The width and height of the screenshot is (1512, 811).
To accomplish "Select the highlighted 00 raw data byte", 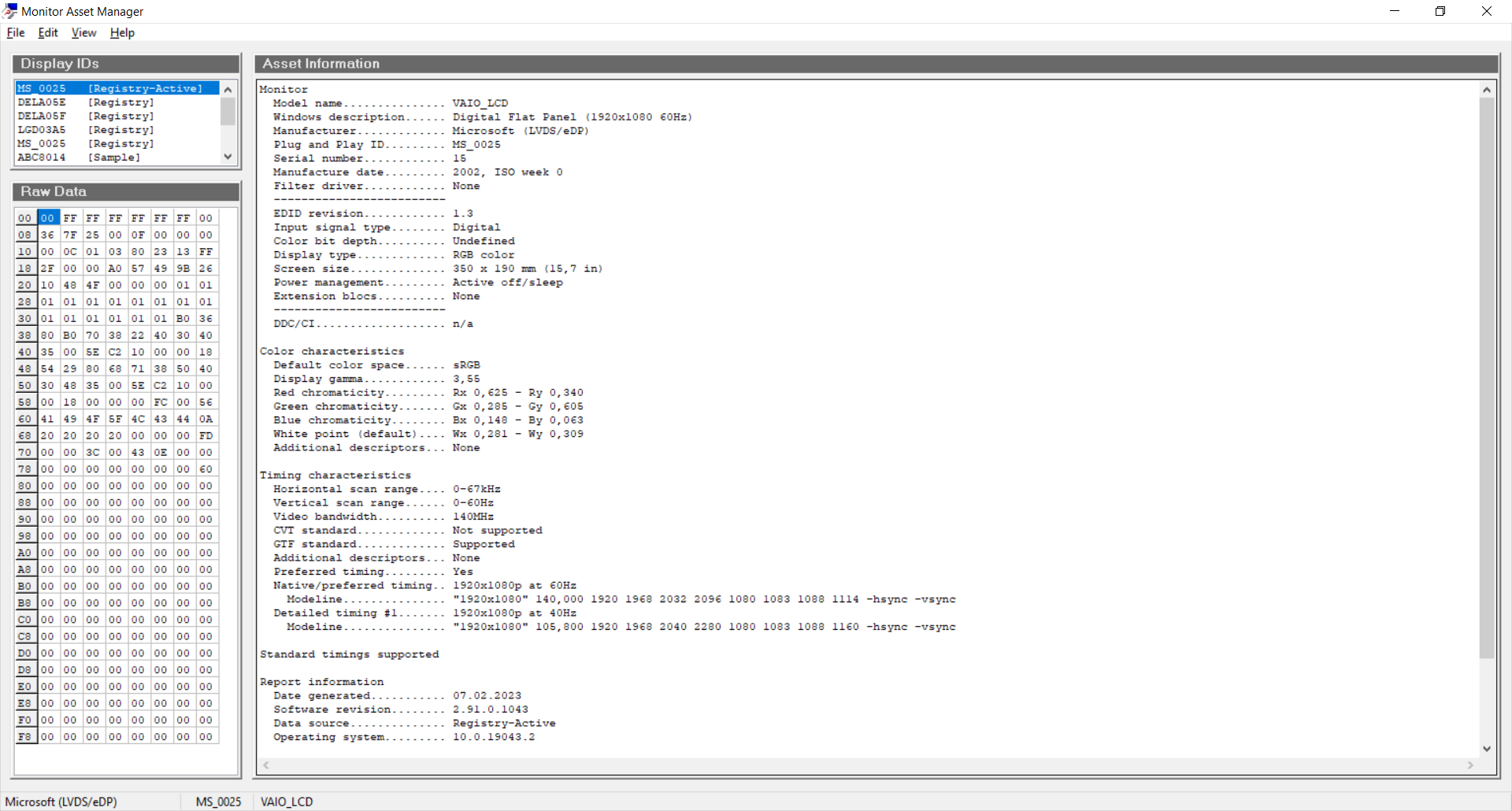I will coord(48,218).
